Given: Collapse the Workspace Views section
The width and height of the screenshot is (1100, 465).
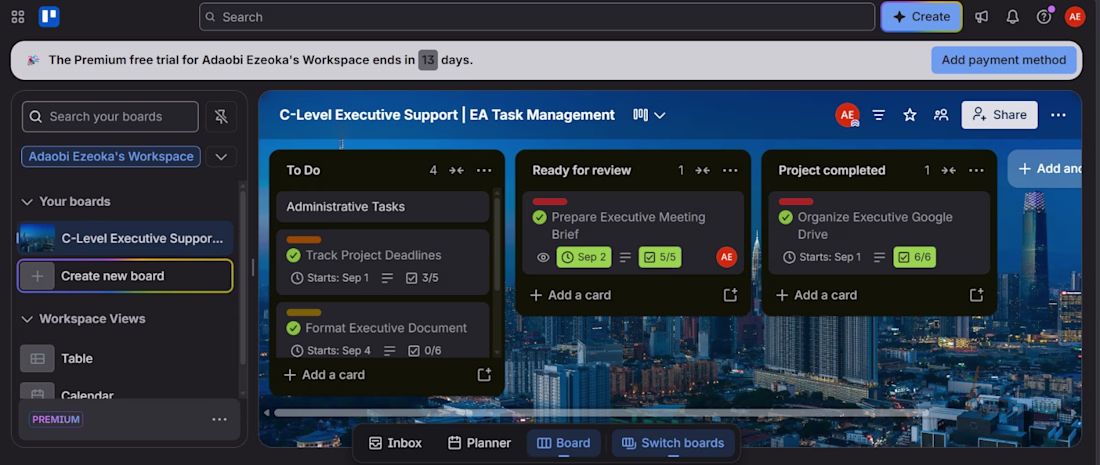Looking at the screenshot, I should point(27,319).
